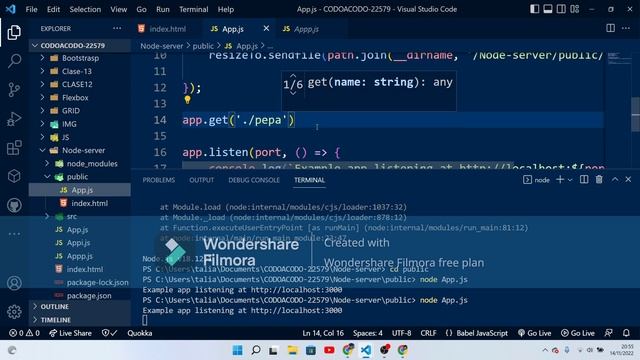The height and width of the screenshot is (360, 640).
Task: Open the Accounts icon in activity bar
Action: (14, 283)
